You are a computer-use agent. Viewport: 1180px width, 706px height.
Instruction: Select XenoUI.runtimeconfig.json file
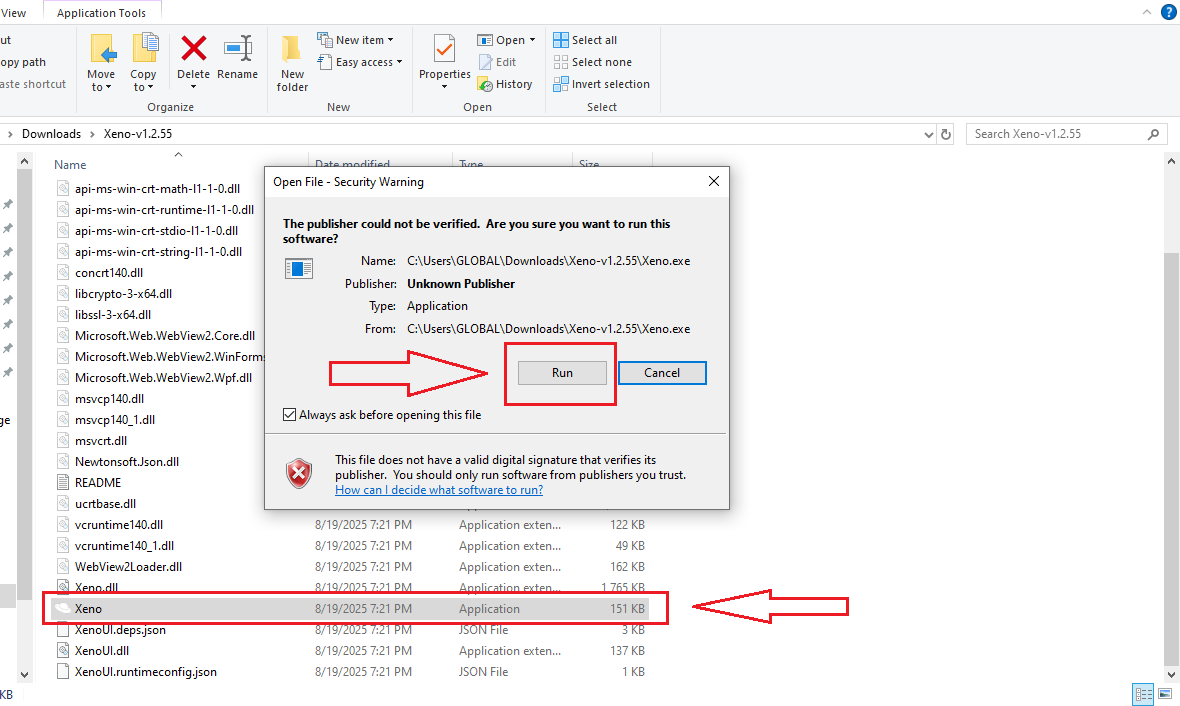click(x=145, y=672)
